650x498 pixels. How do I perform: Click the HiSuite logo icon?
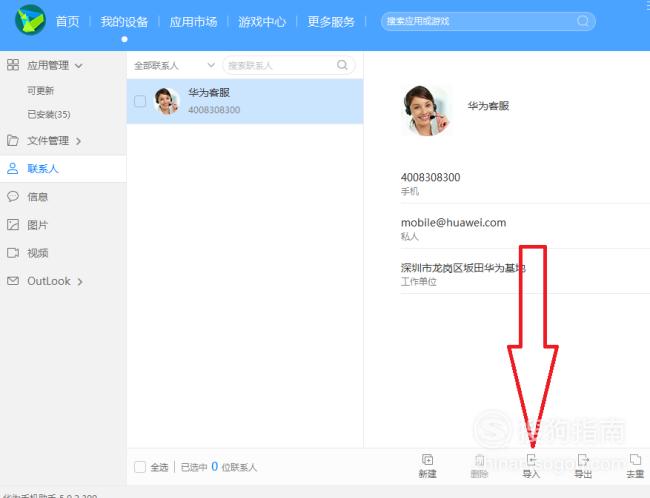pos(30,20)
